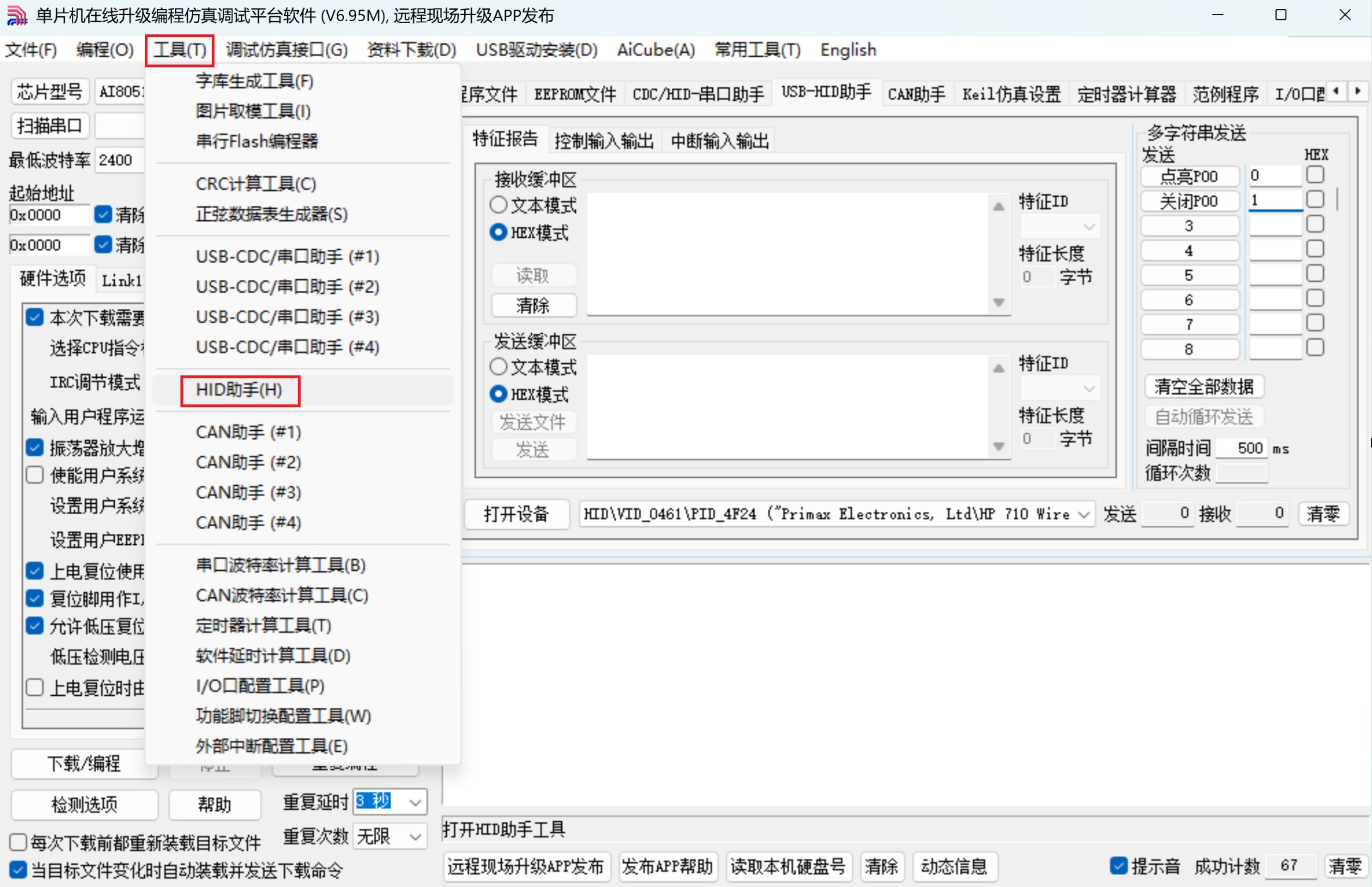Screen dimensions: 1372x887
Task: Choose 外部中断配置工具(E) menu entry
Action: pyautogui.click(x=272, y=746)
